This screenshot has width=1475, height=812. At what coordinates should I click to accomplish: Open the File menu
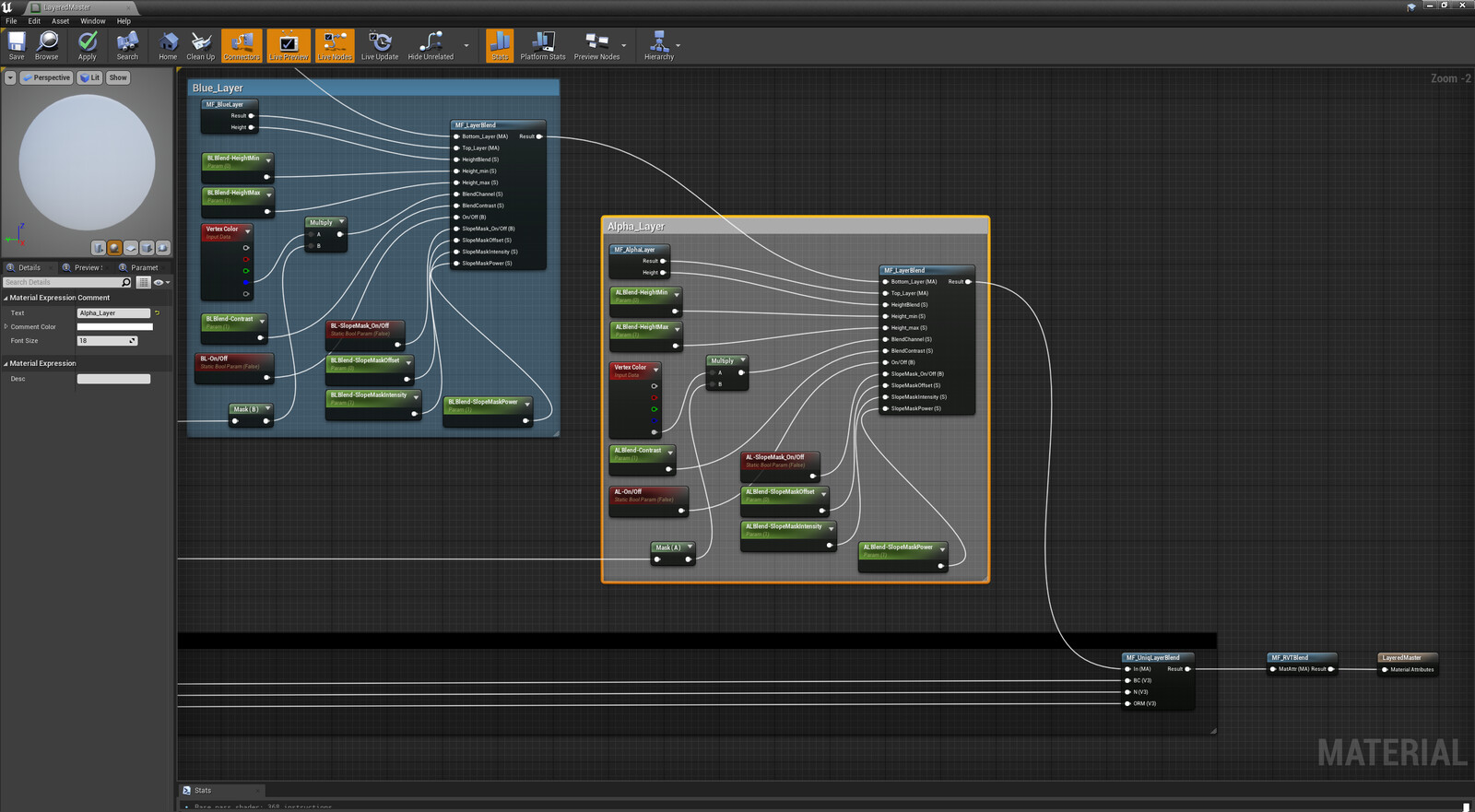11,20
